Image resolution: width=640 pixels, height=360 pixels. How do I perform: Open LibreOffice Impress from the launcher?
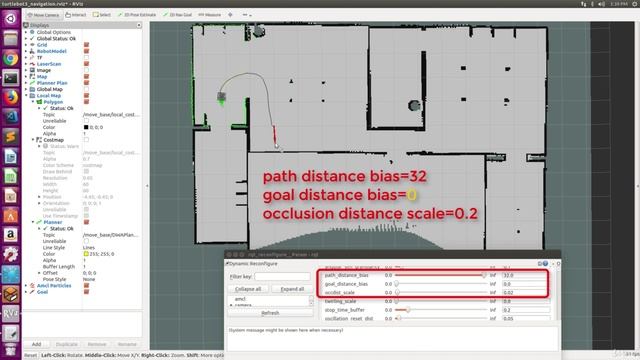pyautogui.click(x=11, y=196)
